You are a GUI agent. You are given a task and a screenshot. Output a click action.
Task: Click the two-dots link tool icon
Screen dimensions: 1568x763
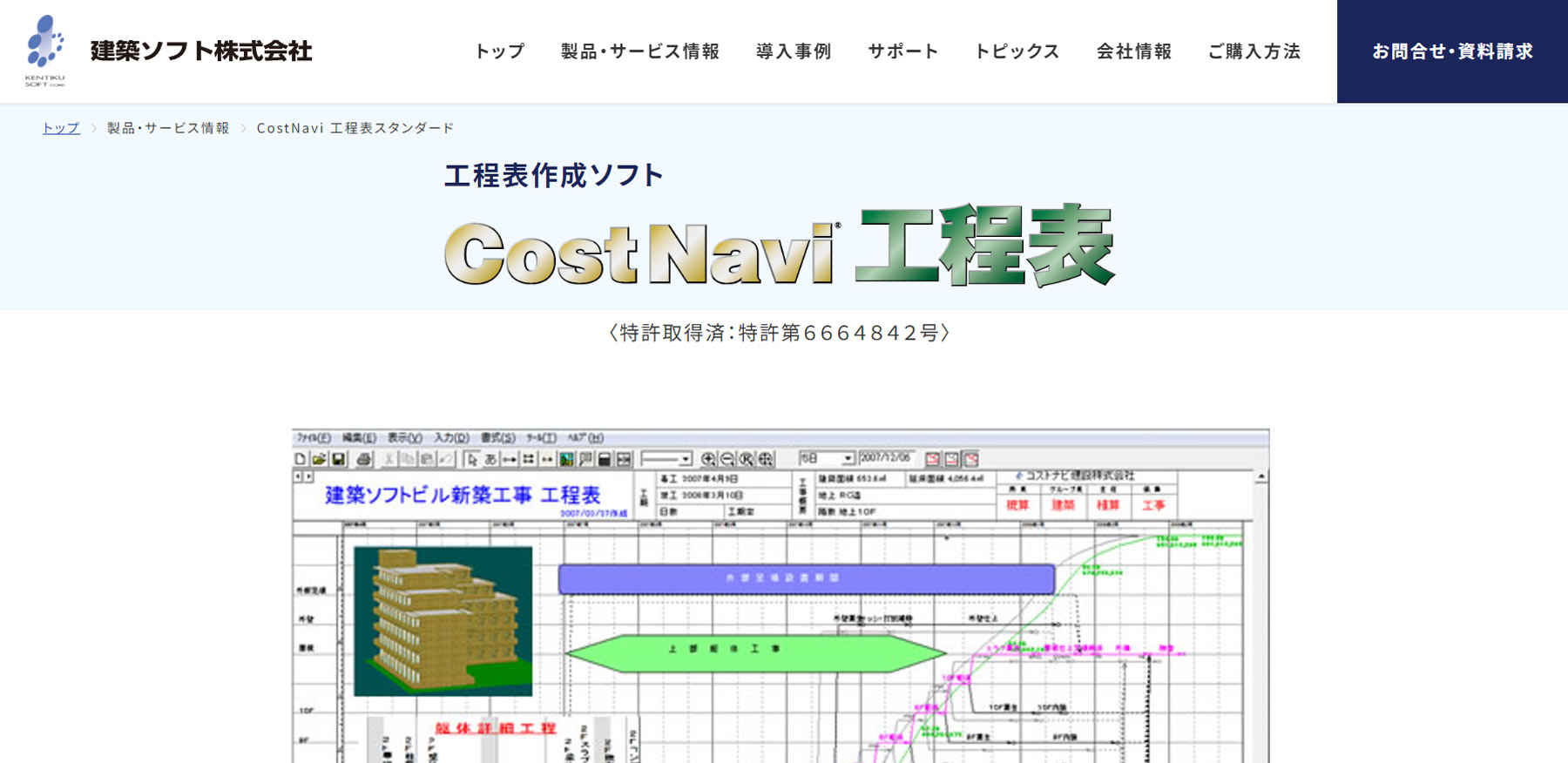click(x=547, y=459)
